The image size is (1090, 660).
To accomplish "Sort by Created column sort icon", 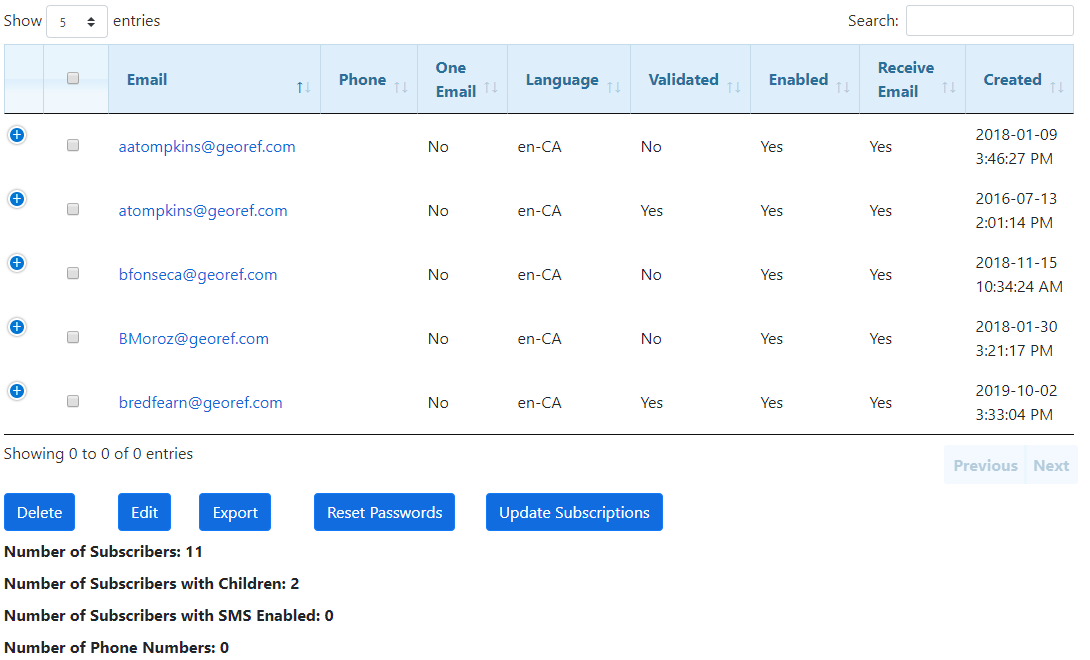I will [1057, 88].
